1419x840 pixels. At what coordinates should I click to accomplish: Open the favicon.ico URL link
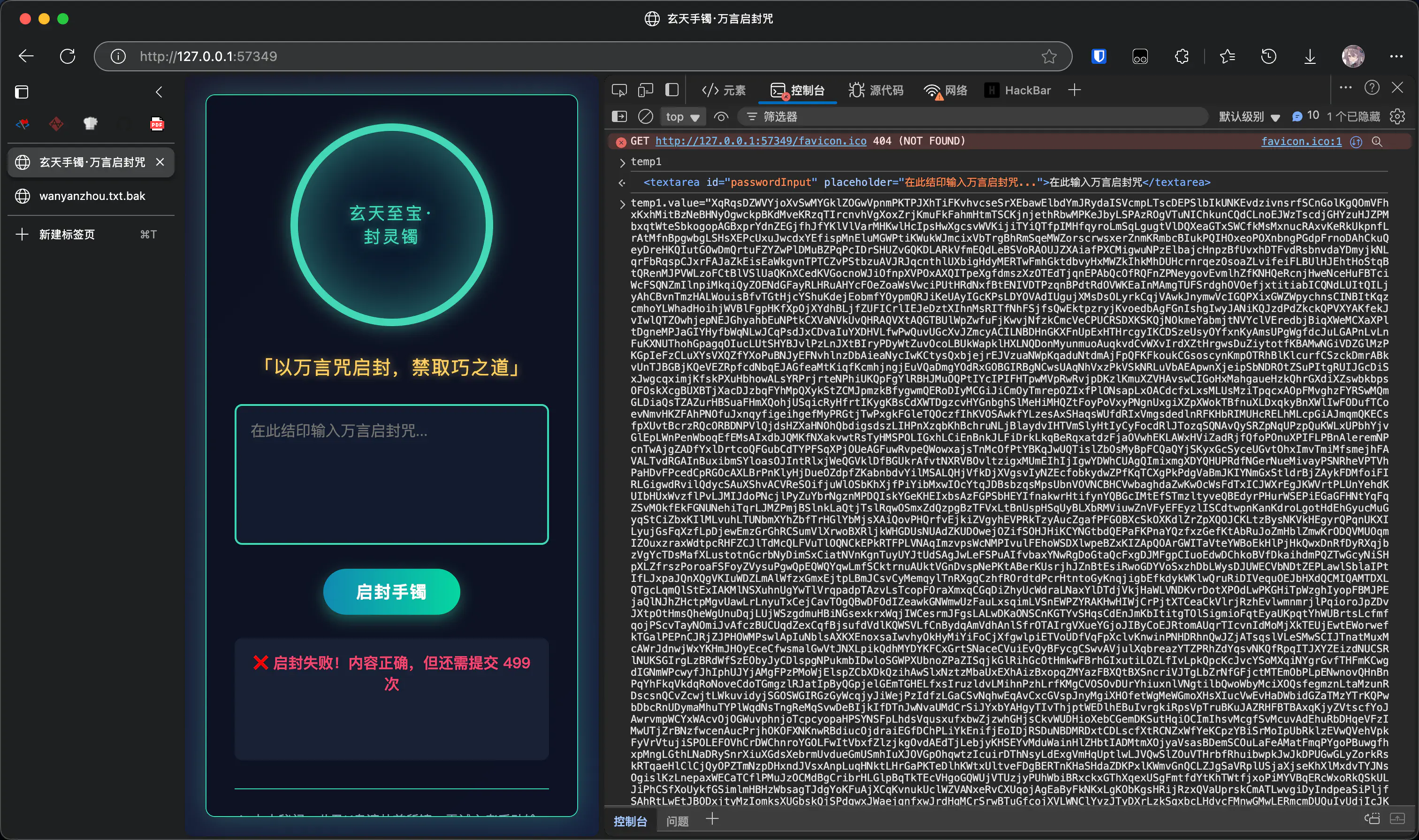(760, 141)
